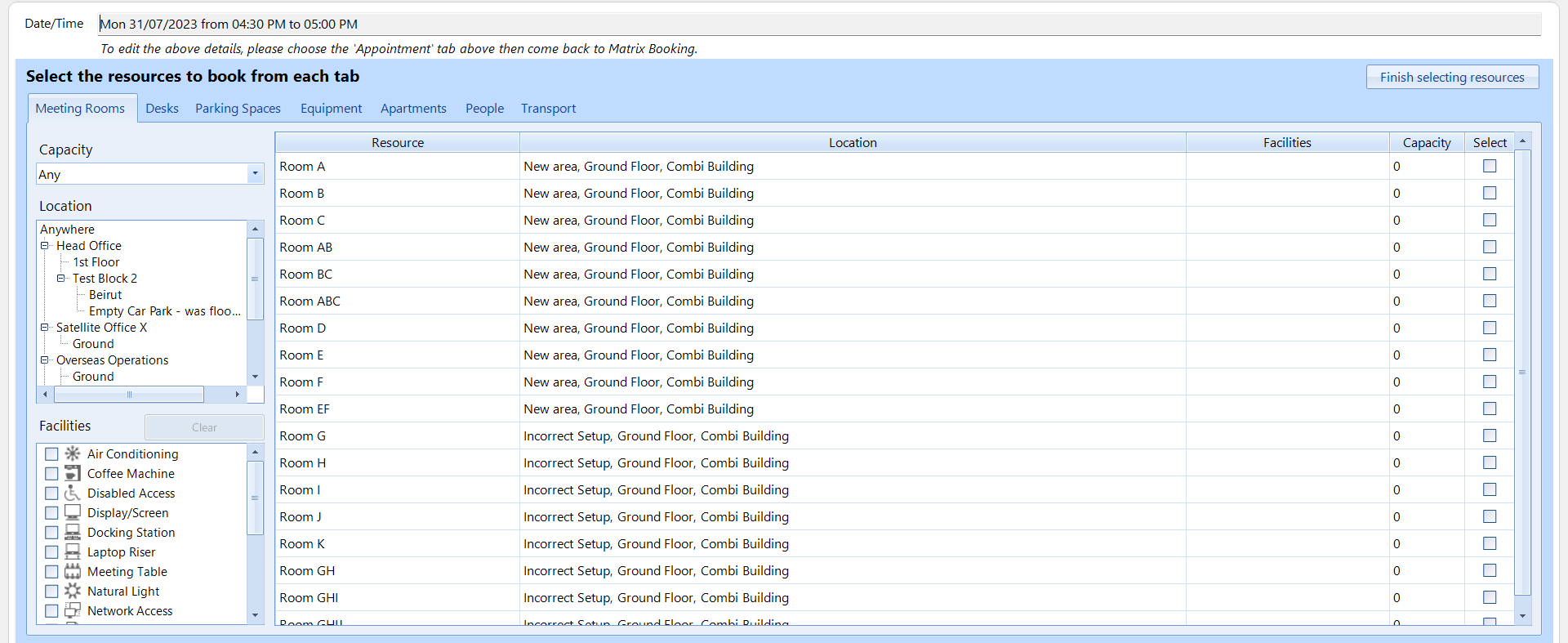Click the Coffee Machine facility icon
The width and height of the screenshot is (1568, 643).
[73, 473]
